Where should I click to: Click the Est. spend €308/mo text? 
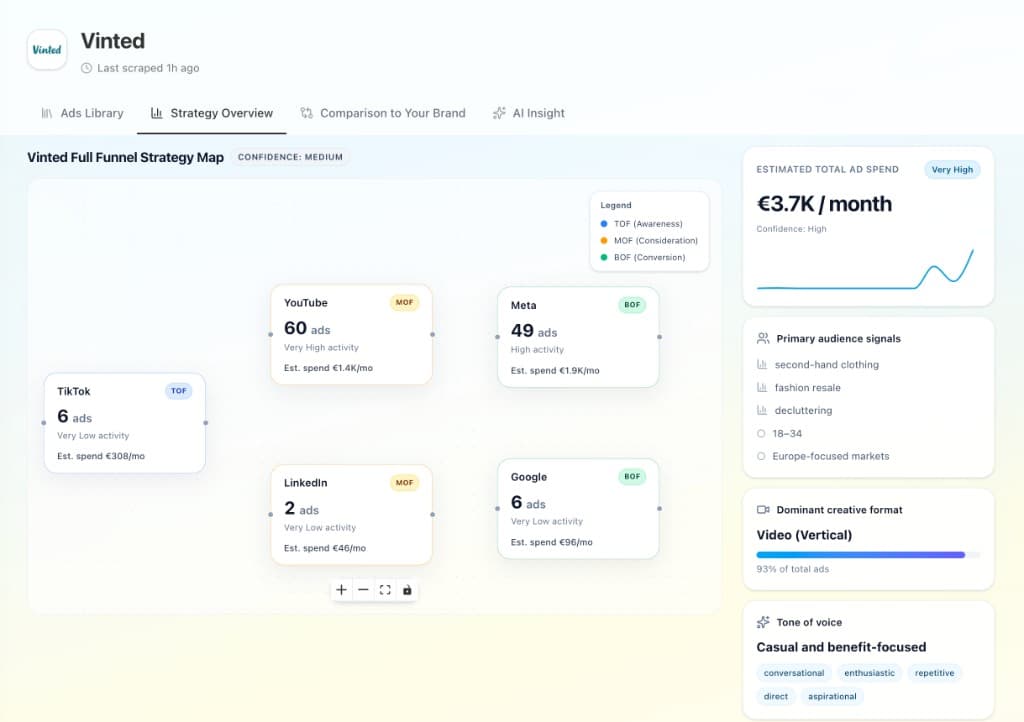[x=101, y=456]
